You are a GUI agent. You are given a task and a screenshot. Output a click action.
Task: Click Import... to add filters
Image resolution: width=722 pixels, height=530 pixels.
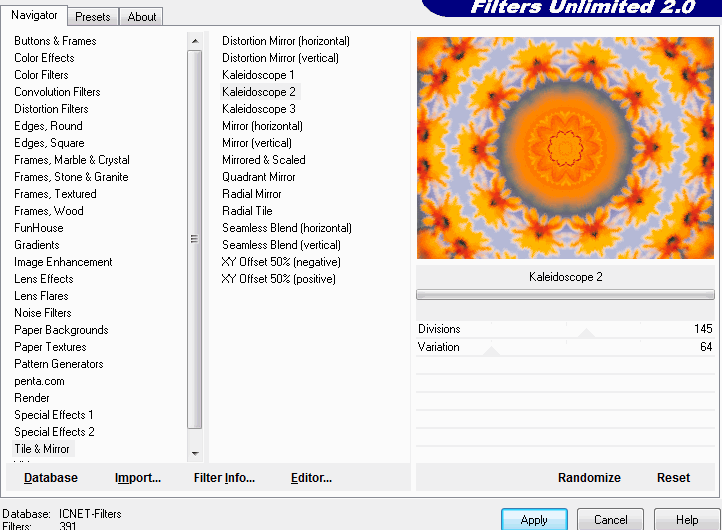click(138, 478)
